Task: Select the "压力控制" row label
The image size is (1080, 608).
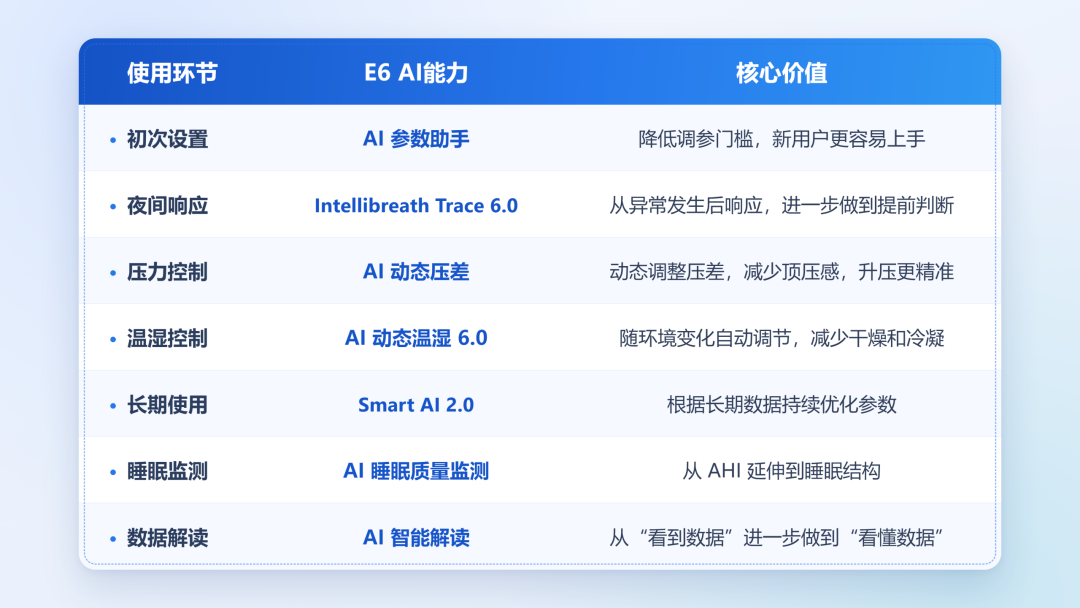Action: coord(167,272)
